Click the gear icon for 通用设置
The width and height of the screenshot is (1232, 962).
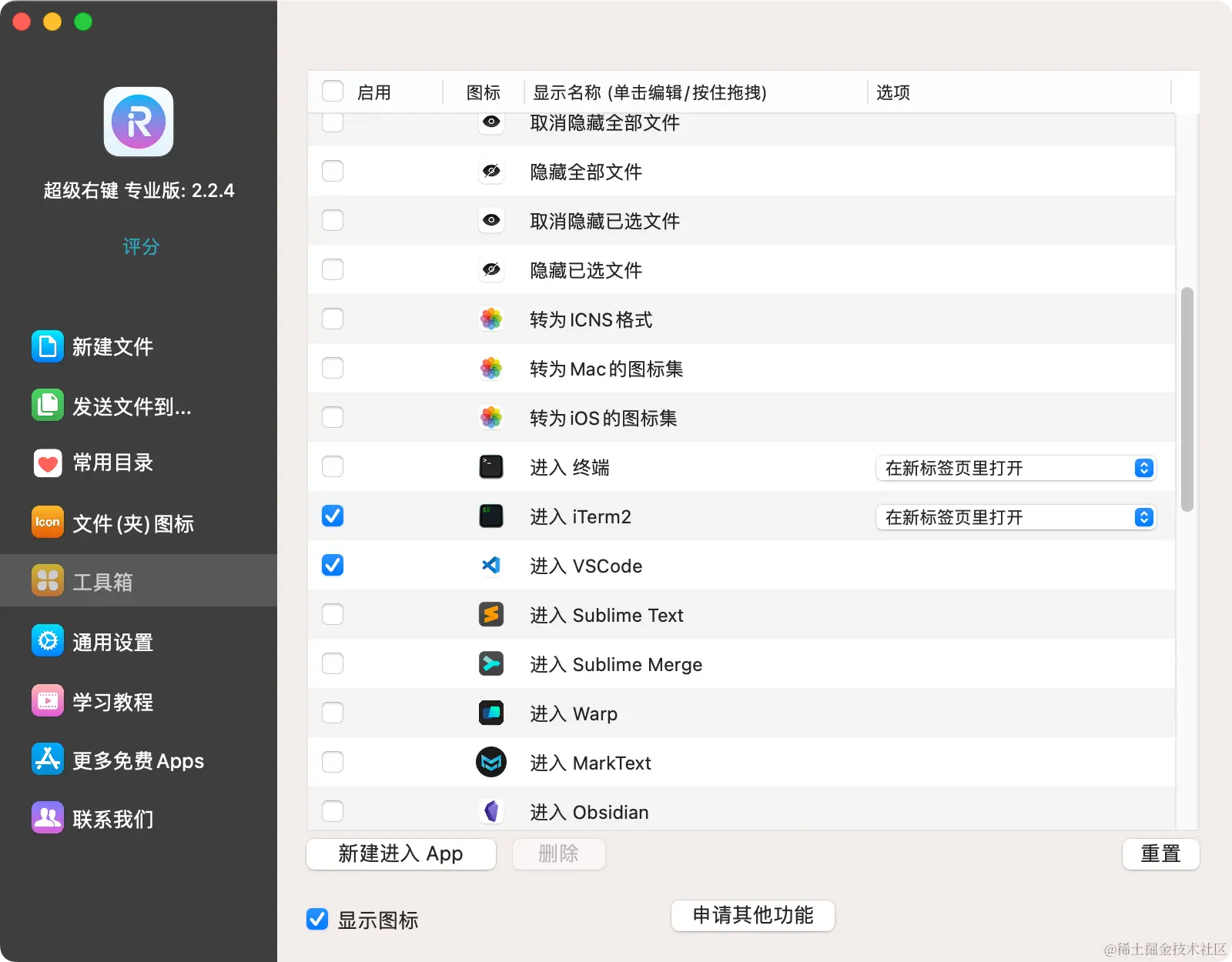pos(48,641)
